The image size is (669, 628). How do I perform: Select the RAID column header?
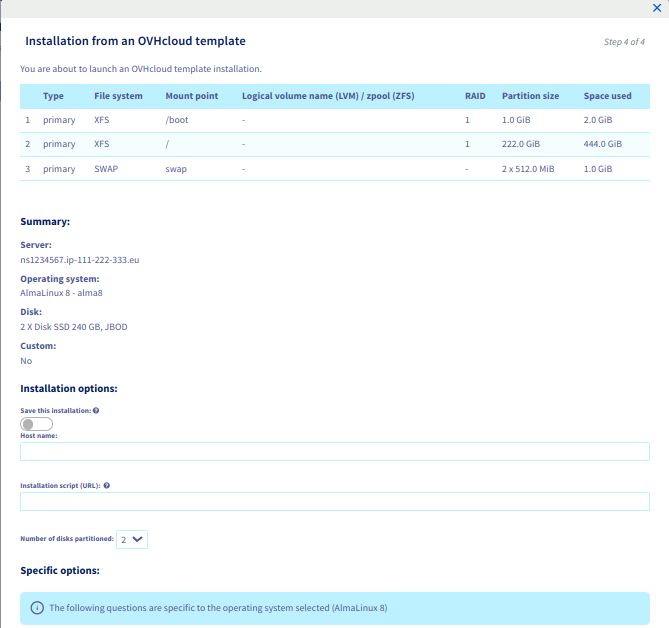474,96
